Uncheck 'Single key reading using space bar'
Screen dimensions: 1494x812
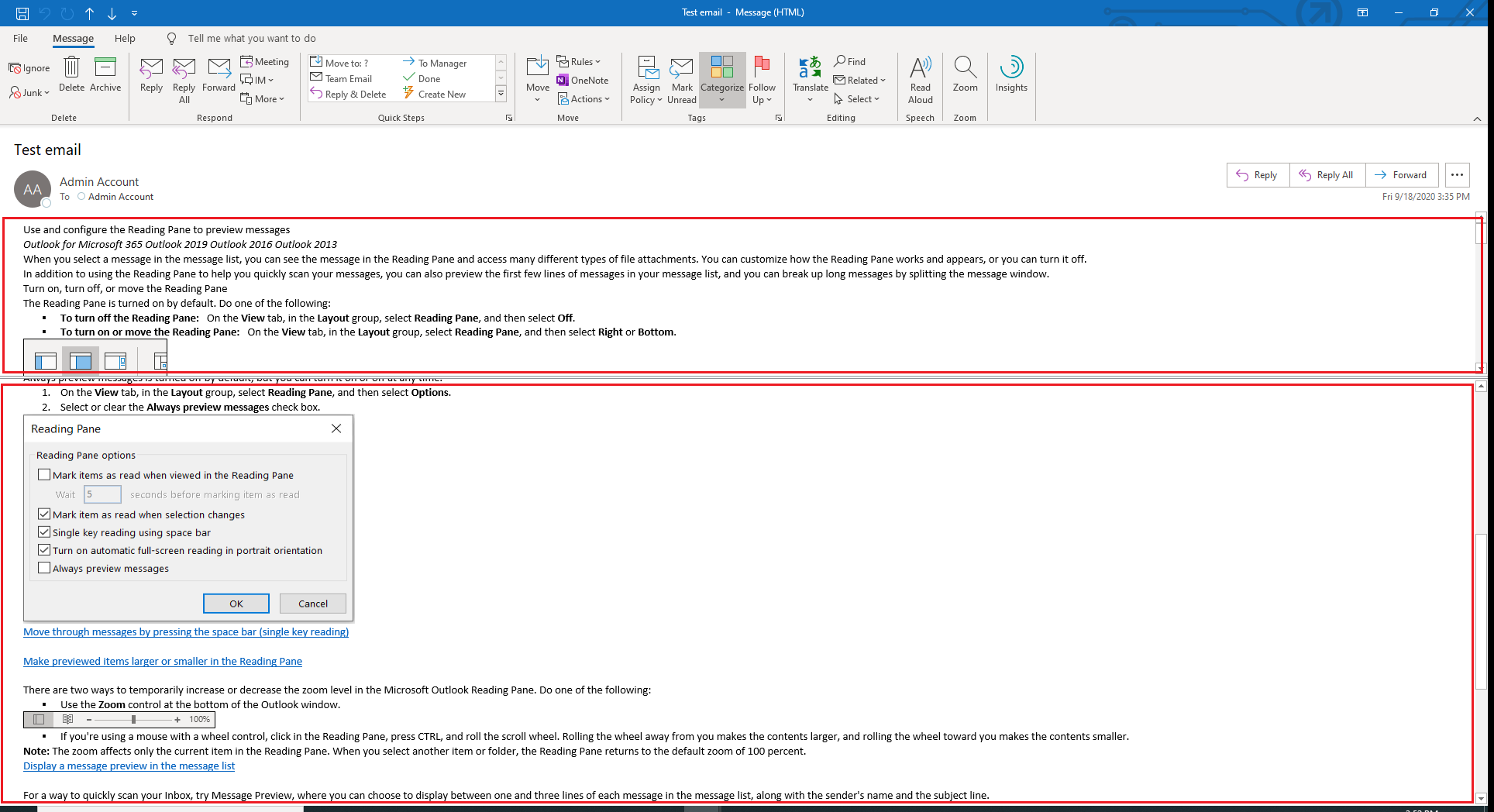pyautogui.click(x=44, y=532)
